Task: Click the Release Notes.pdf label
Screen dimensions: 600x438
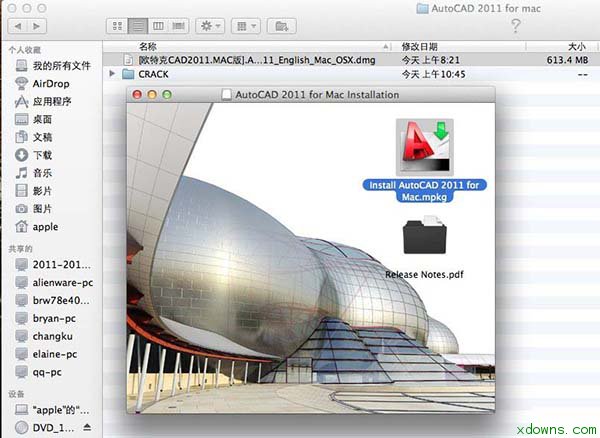Action: click(424, 275)
